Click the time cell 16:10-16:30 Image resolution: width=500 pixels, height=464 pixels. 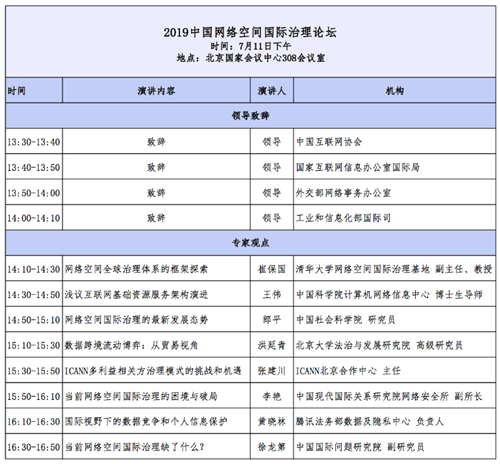tap(34, 422)
